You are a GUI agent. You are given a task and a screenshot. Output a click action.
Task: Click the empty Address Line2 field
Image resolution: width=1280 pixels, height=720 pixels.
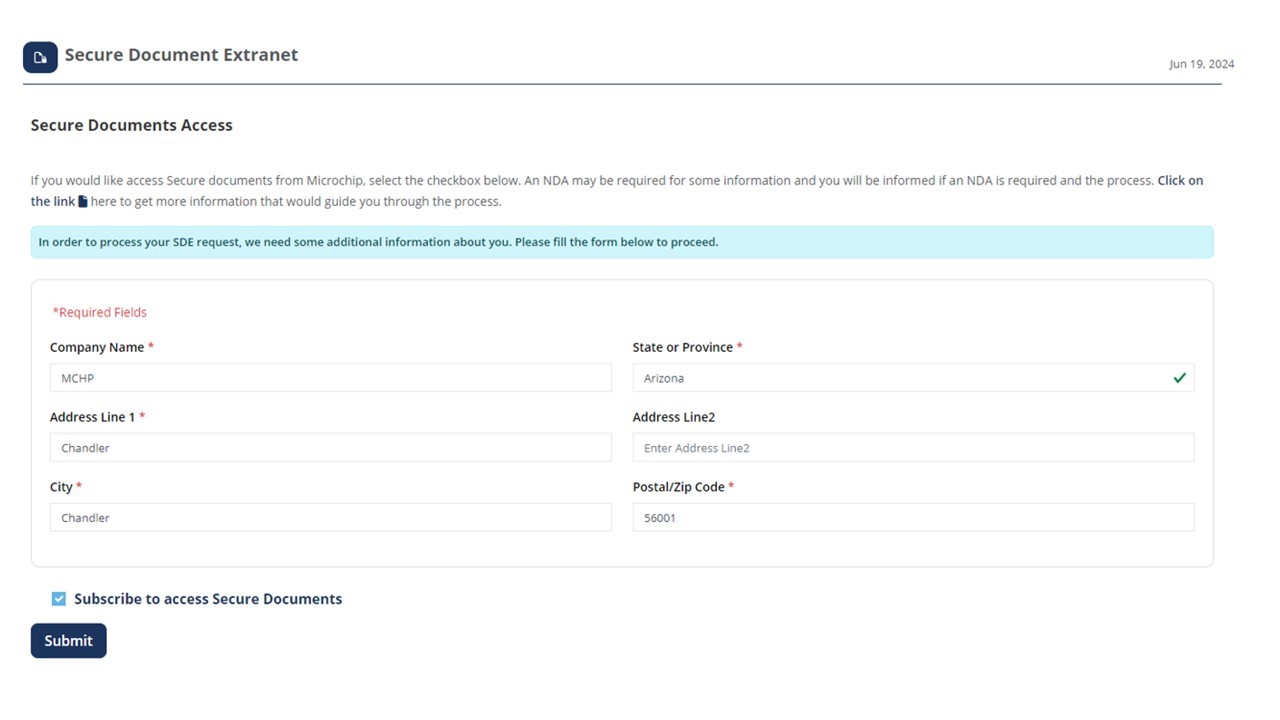click(913, 447)
